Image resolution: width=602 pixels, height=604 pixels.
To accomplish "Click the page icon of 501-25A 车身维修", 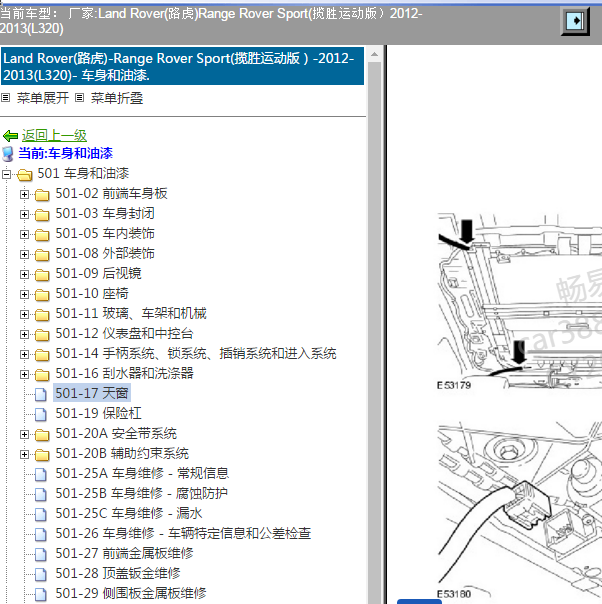I will tap(41, 474).
